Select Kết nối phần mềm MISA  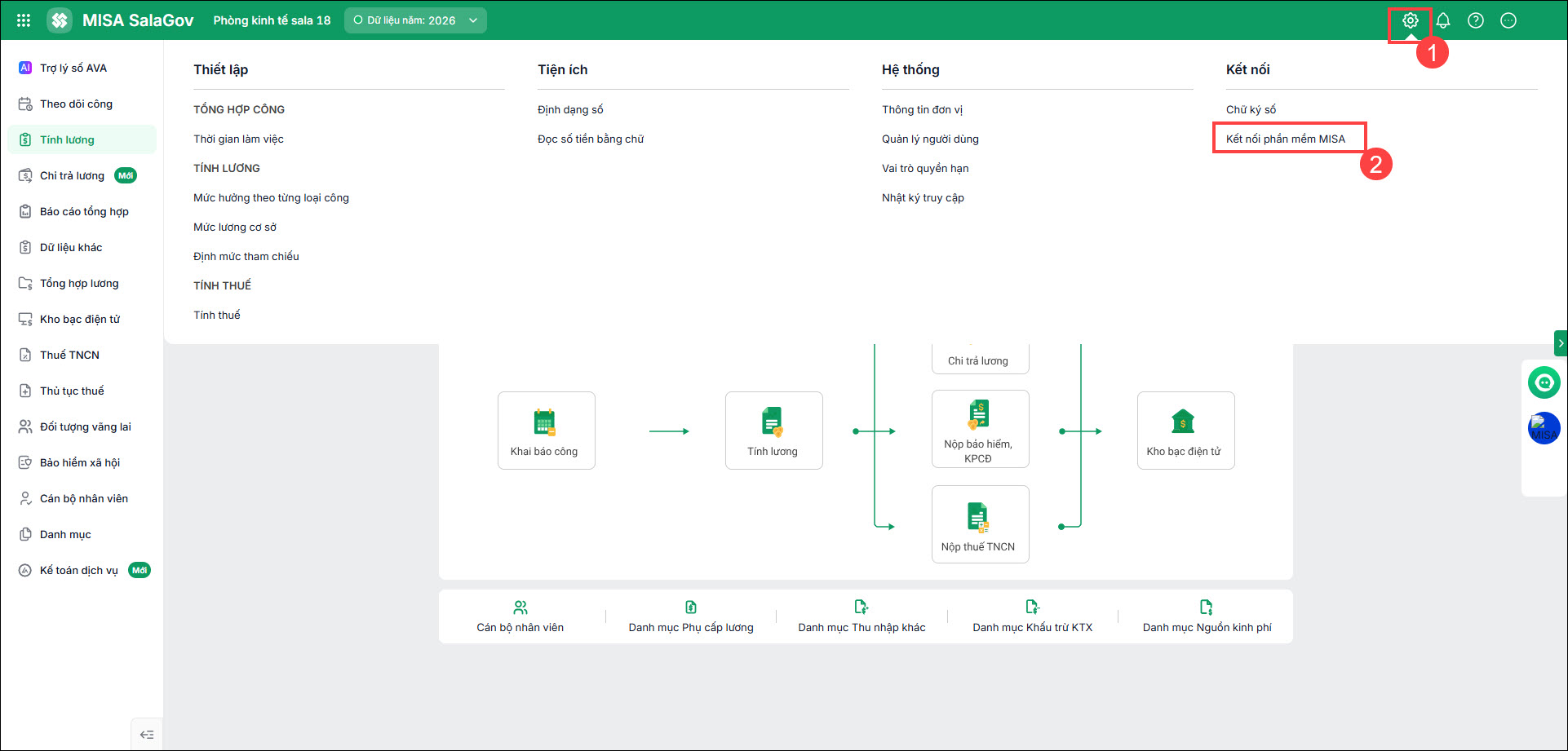pyautogui.click(x=1286, y=139)
